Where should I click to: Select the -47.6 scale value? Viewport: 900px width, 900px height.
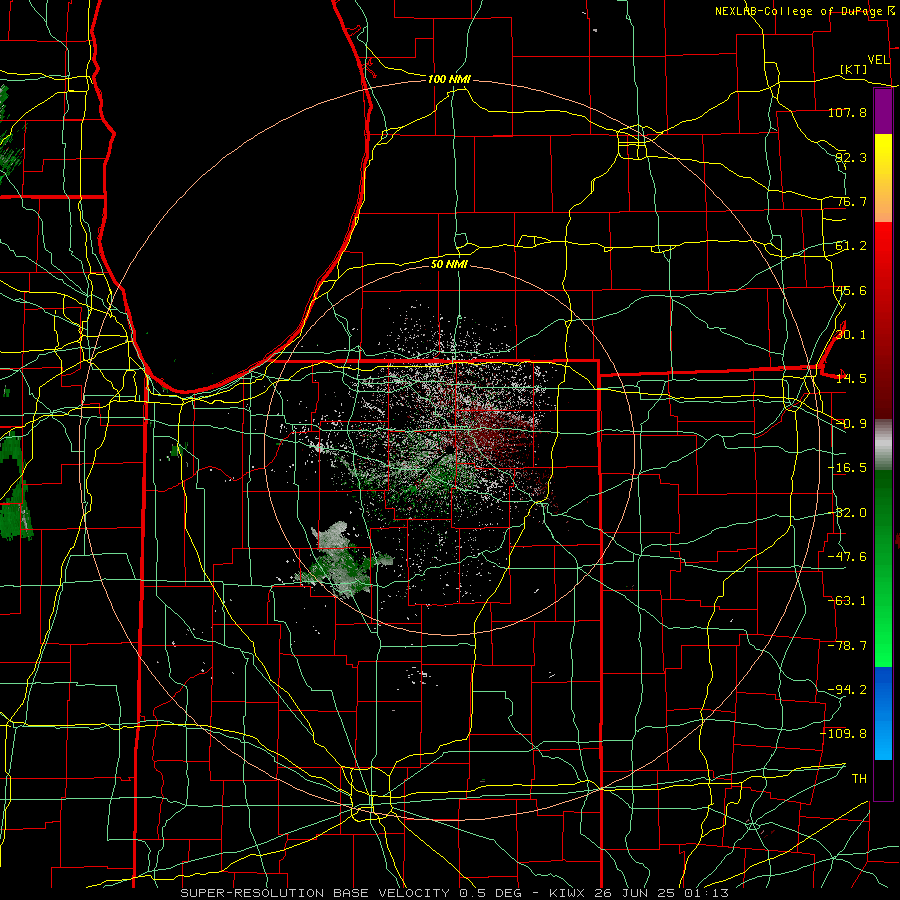847,557
